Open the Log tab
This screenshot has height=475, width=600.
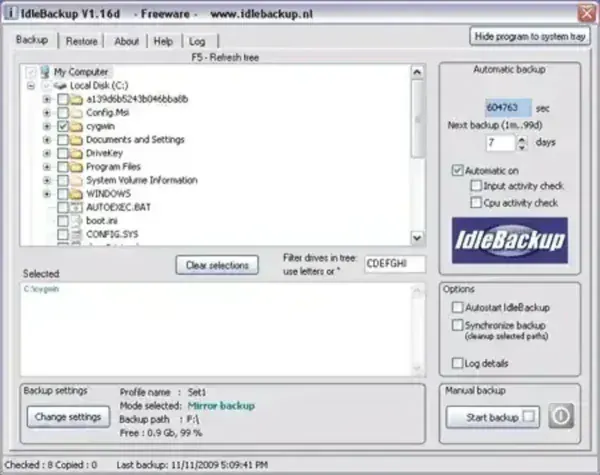tap(197, 41)
